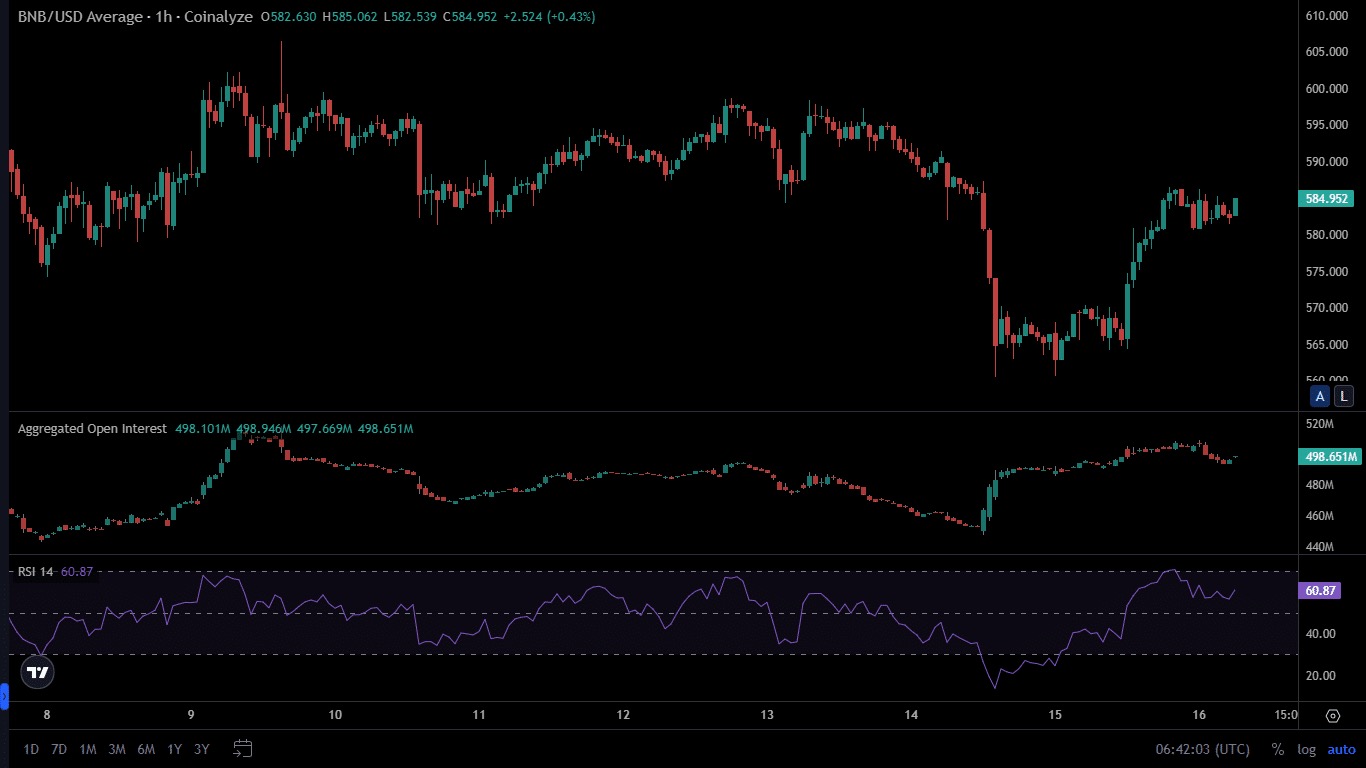The height and width of the screenshot is (768, 1366).
Task: Switch to the 7D date range
Action: pos(60,749)
